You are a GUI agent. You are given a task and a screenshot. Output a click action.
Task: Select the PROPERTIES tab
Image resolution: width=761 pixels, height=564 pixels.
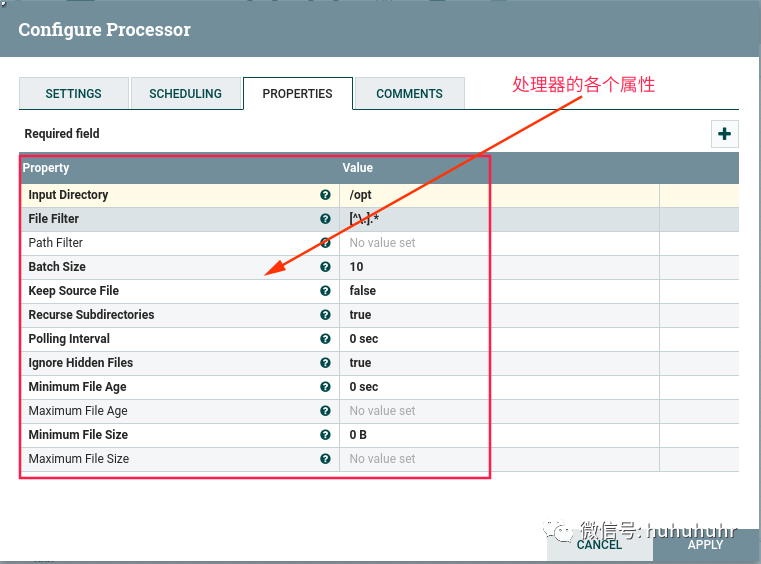pos(298,93)
